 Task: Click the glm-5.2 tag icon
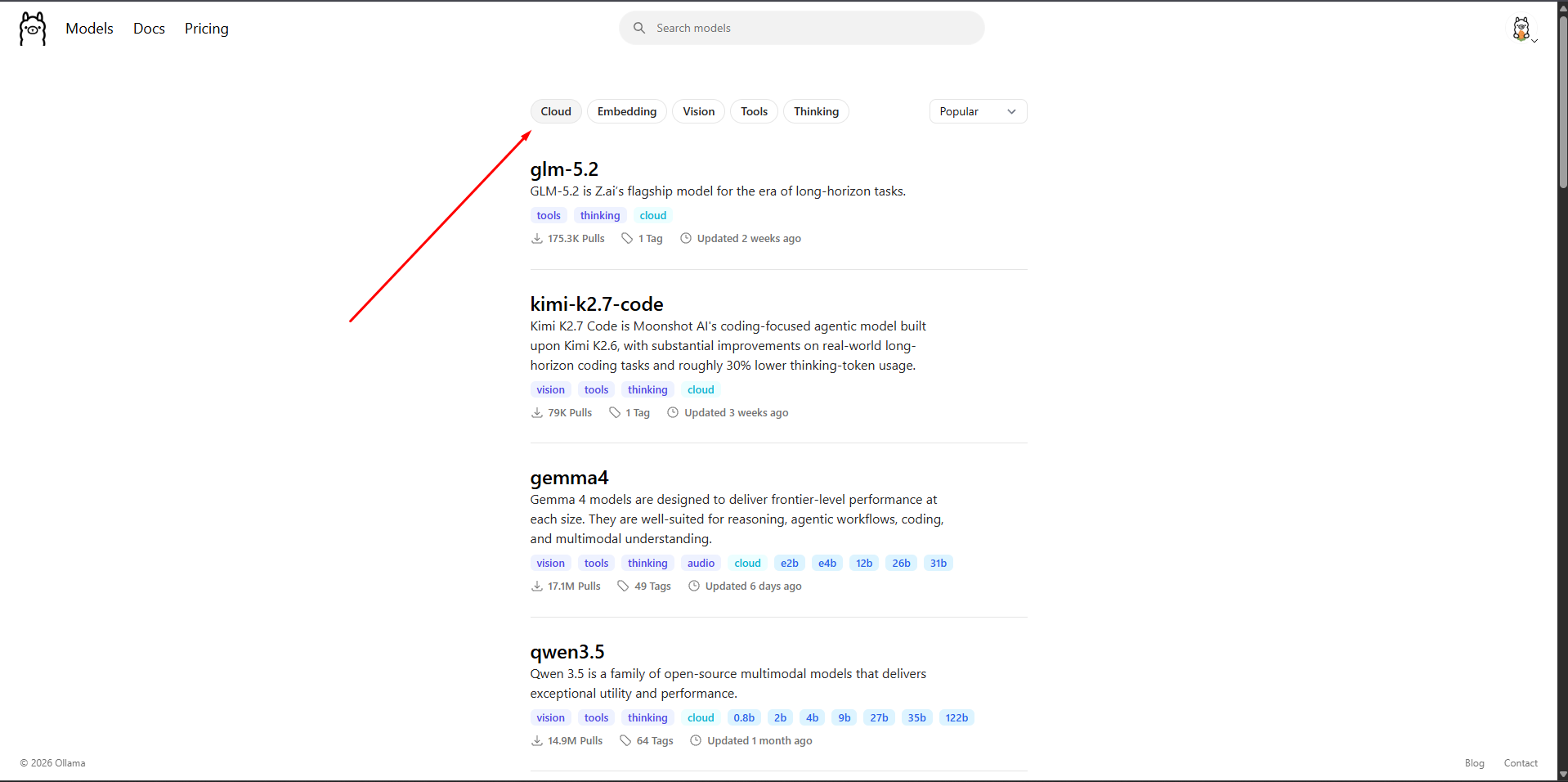(627, 239)
